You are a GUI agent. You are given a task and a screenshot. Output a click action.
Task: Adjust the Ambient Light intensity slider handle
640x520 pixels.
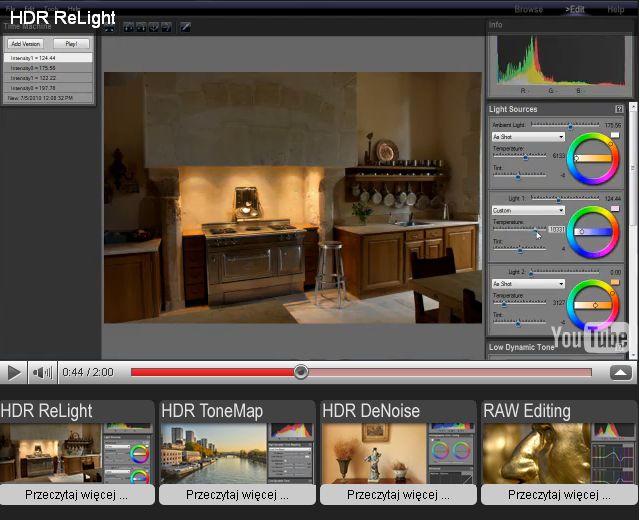tap(570, 126)
